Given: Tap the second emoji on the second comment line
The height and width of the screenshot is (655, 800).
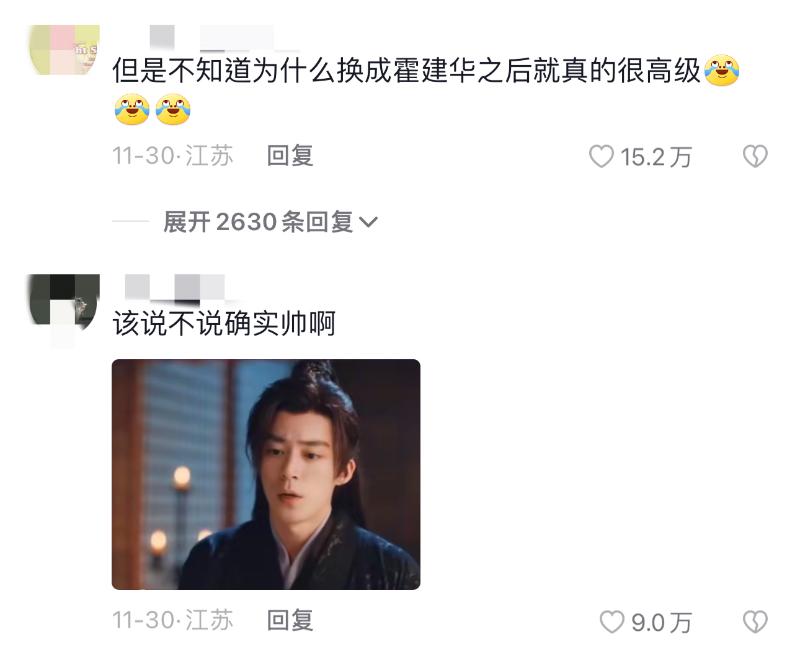Looking at the screenshot, I should (173, 109).
